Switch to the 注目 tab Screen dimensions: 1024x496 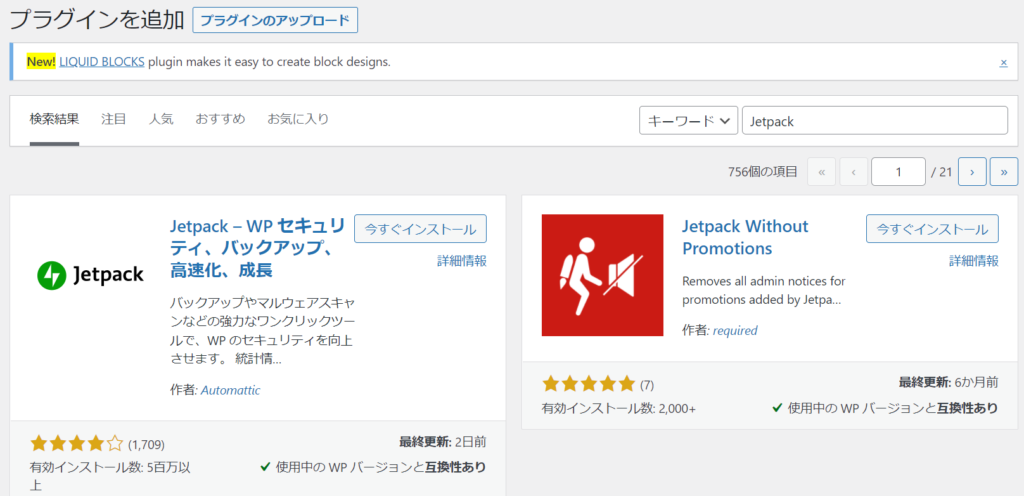114,119
